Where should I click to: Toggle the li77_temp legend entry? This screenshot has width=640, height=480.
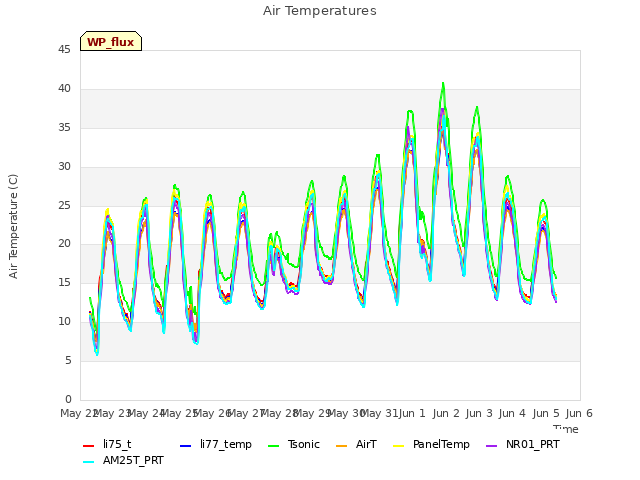pos(216,444)
